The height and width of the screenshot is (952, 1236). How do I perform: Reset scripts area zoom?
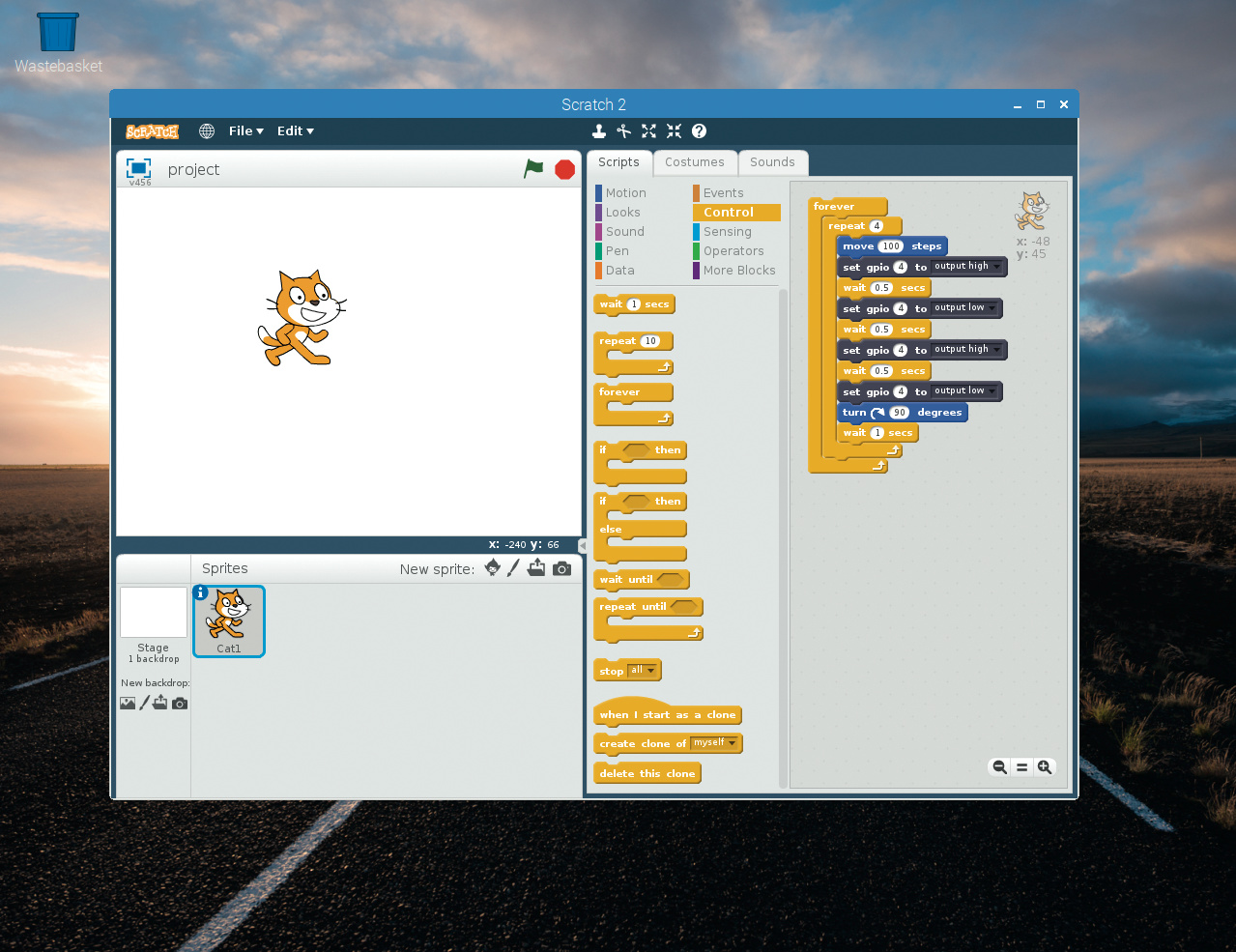[x=1021, y=767]
